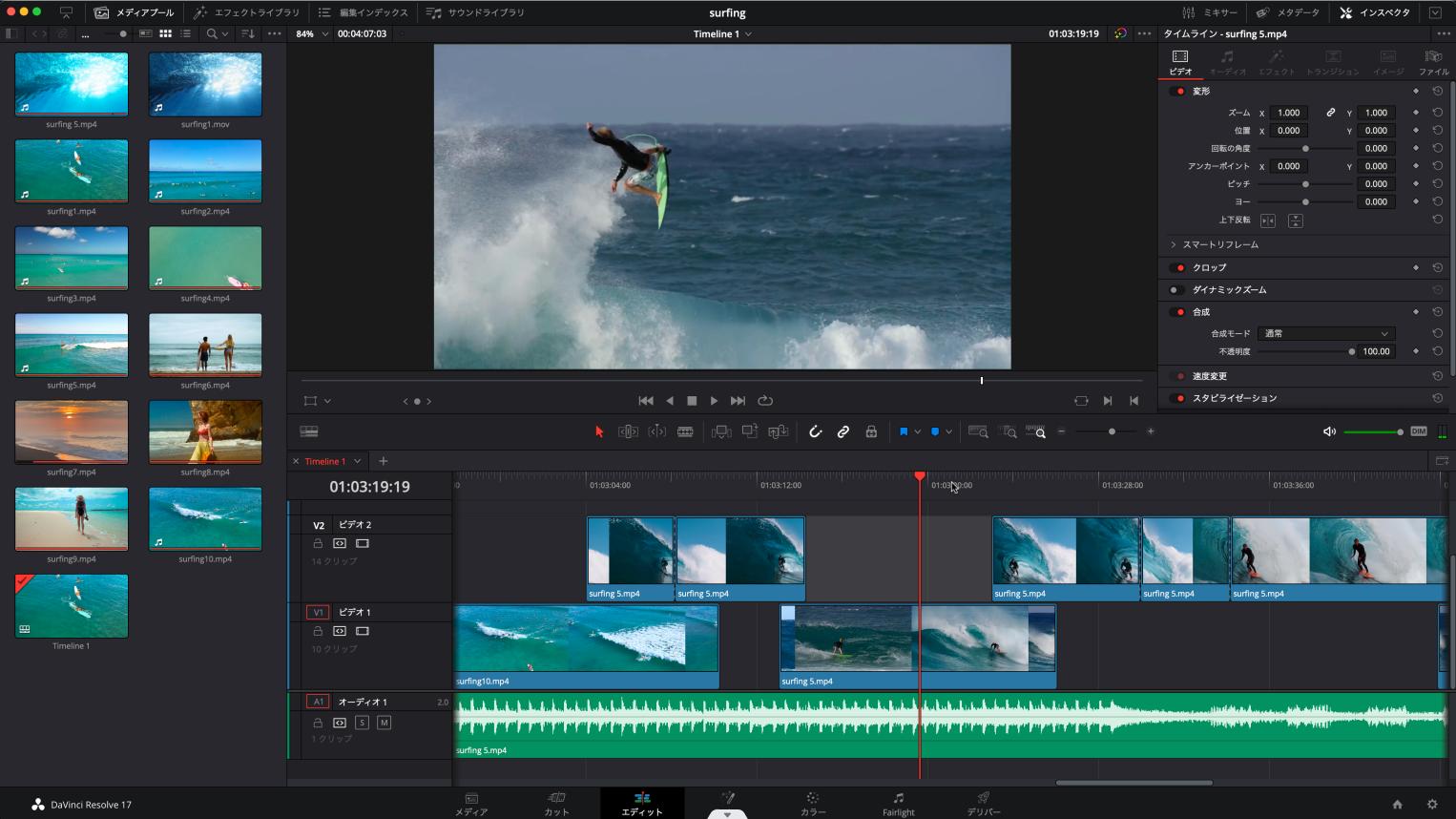Screen dimensions: 1456x819
Task: Enable the ダイナミックズーム toggle
Action: click(x=1177, y=290)
